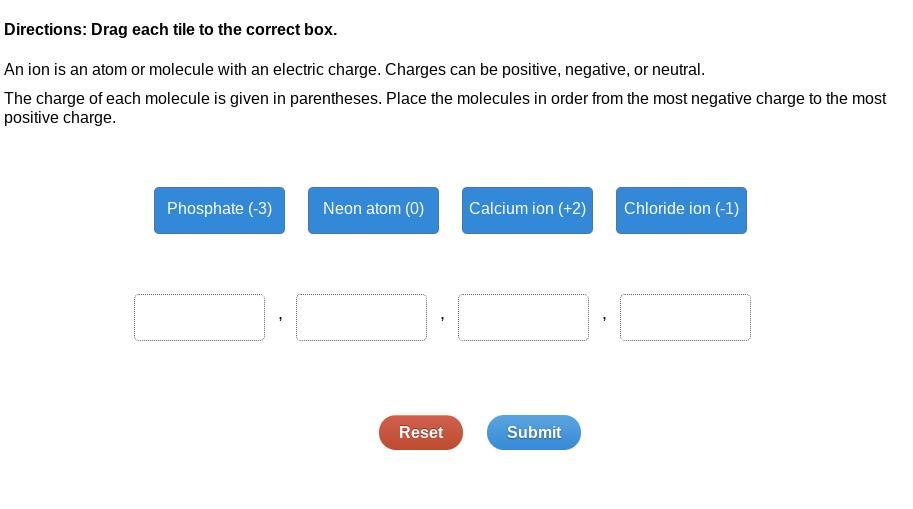The image size is (913, 509).
Task: Click the sentence defining an ion
Action: tap(354, 70)
